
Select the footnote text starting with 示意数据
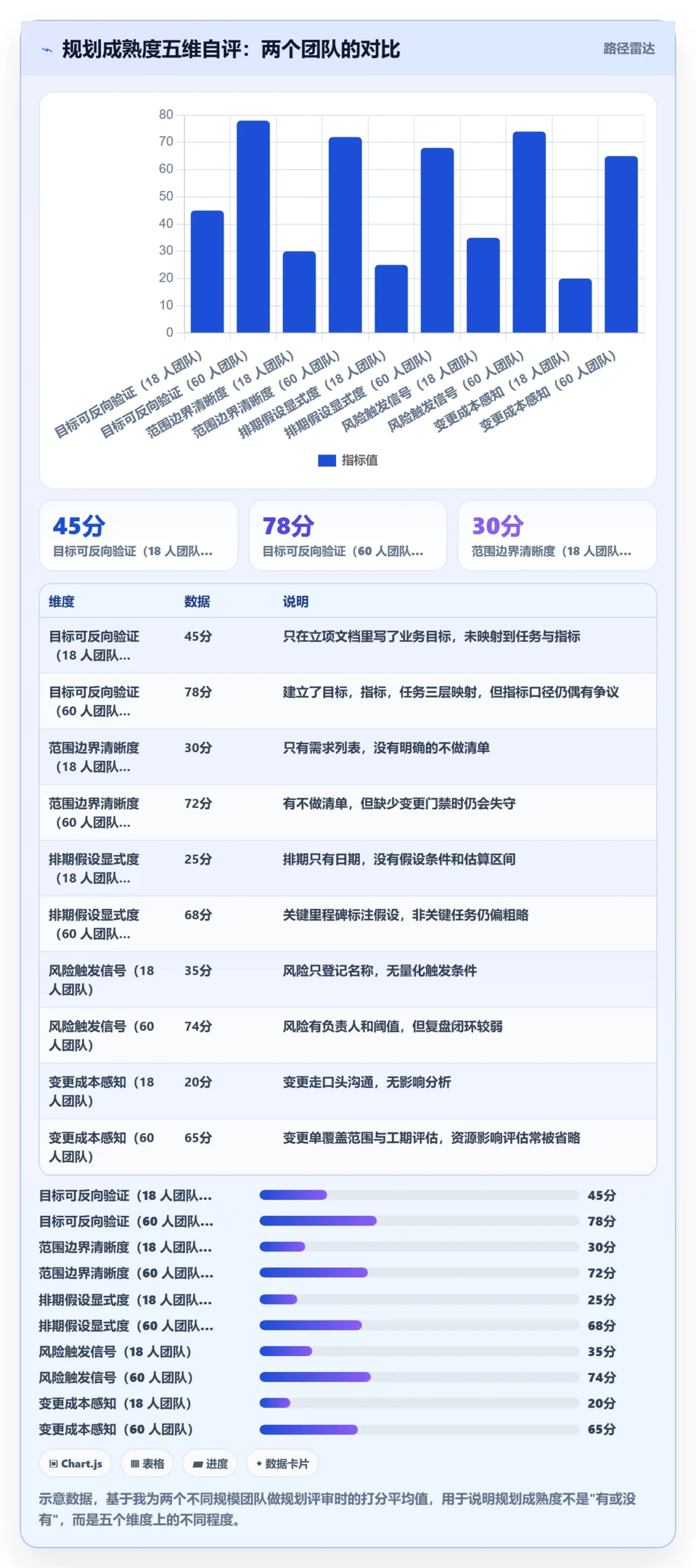click(337, 1509)
